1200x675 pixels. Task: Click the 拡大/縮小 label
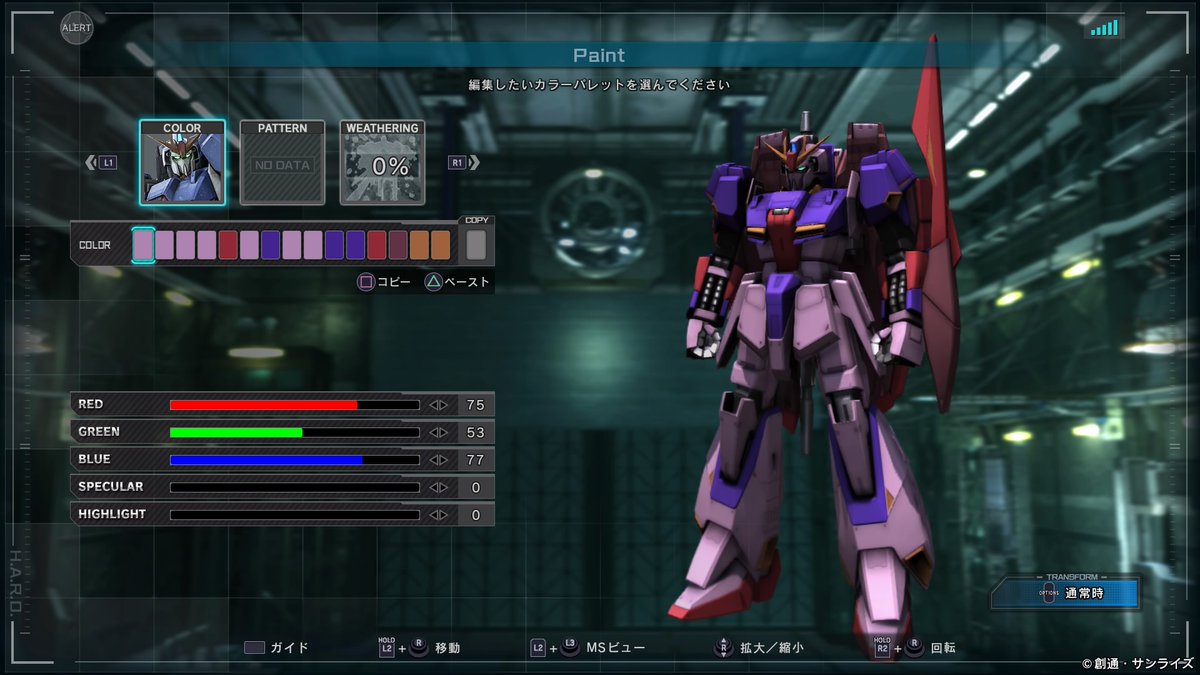pos(772,648)
